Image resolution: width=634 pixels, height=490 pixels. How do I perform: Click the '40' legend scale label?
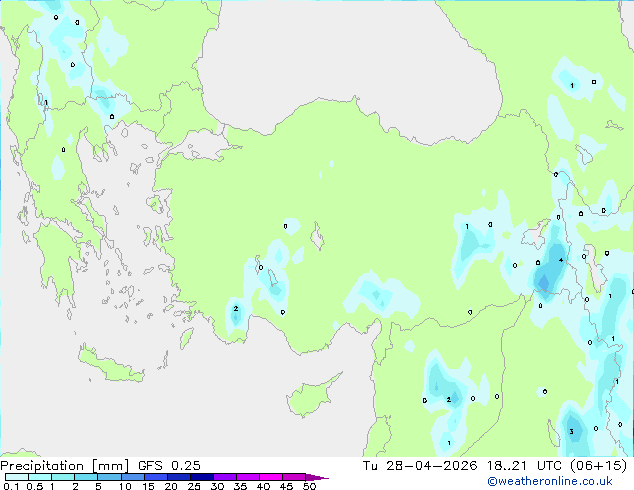pyautogui.click(x=263, y=486)
